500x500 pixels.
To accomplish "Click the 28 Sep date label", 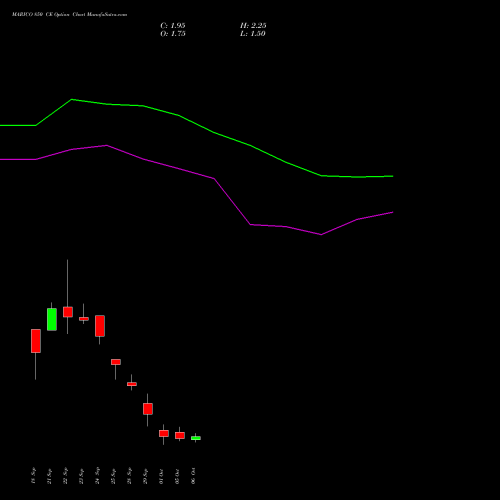I will tap(129, 476).
